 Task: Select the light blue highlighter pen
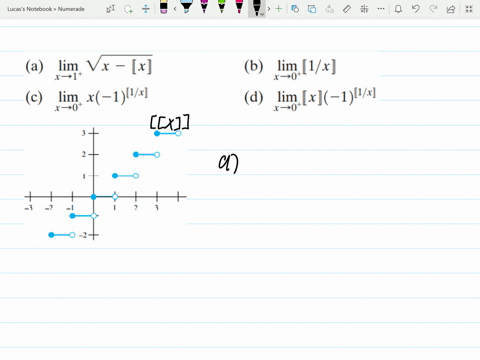tap(187, 7)
